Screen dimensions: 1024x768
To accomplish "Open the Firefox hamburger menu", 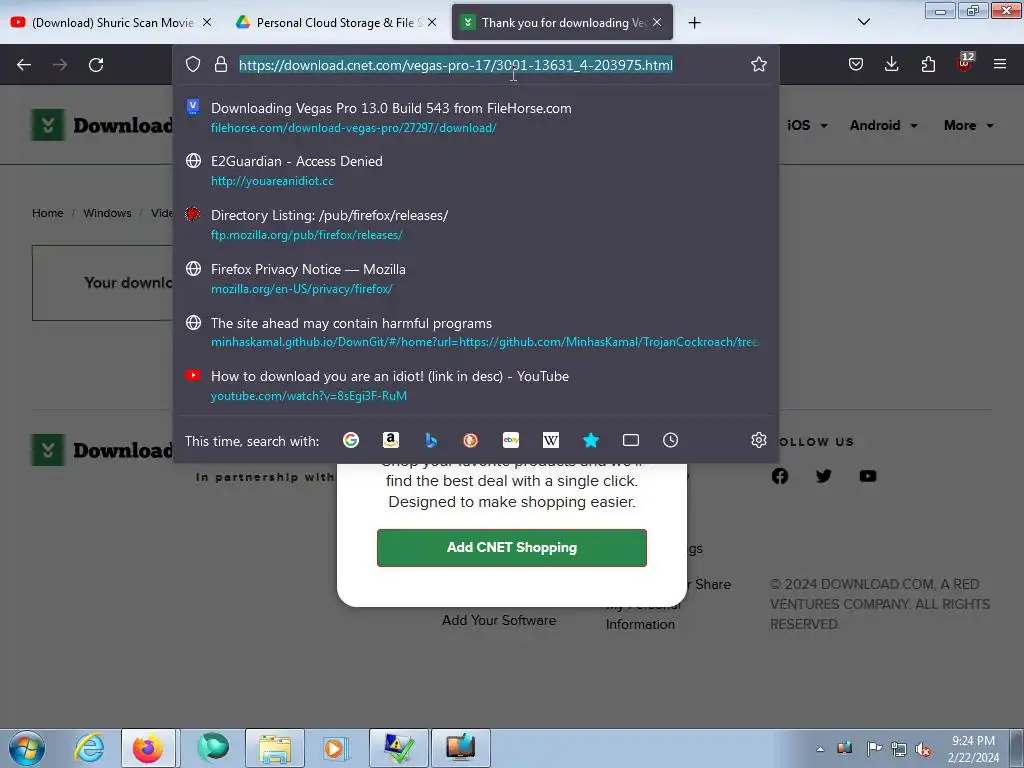I will (x=1000, y=64).
